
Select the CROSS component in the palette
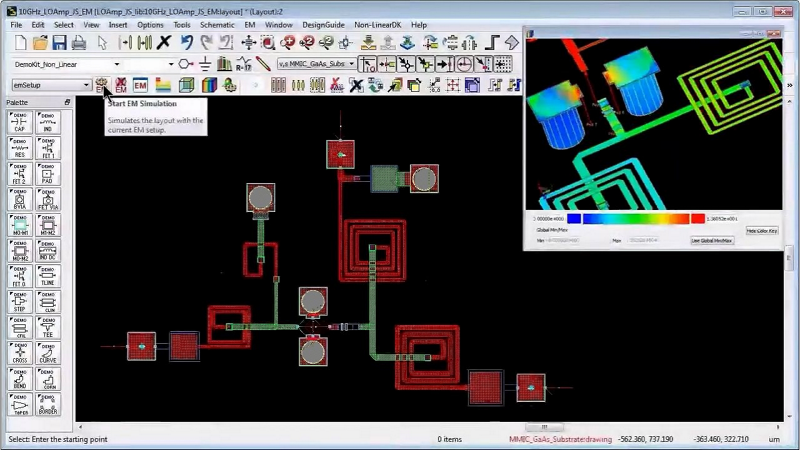coord(19,353)
